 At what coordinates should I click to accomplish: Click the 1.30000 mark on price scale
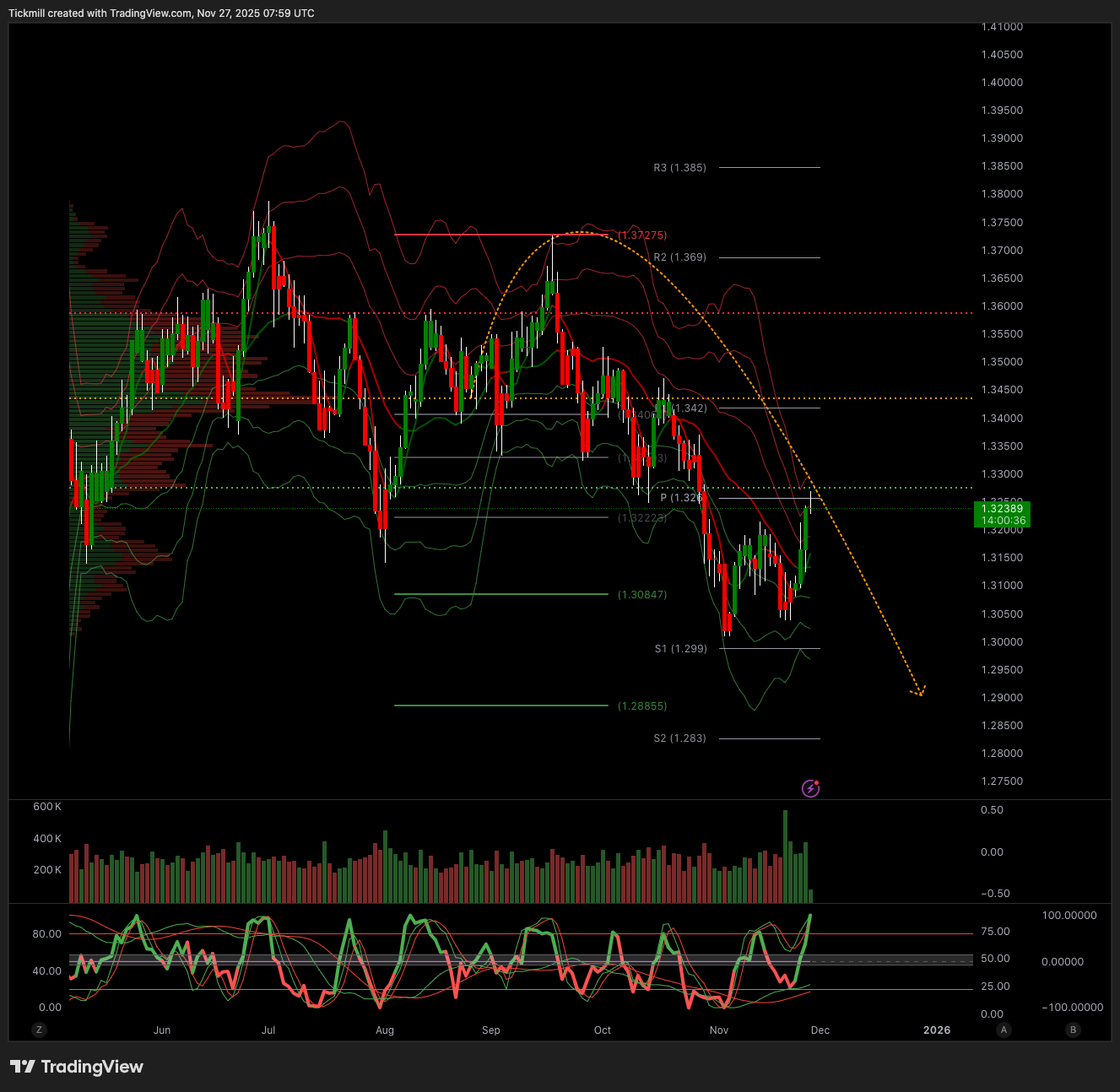click(1002, 642)
